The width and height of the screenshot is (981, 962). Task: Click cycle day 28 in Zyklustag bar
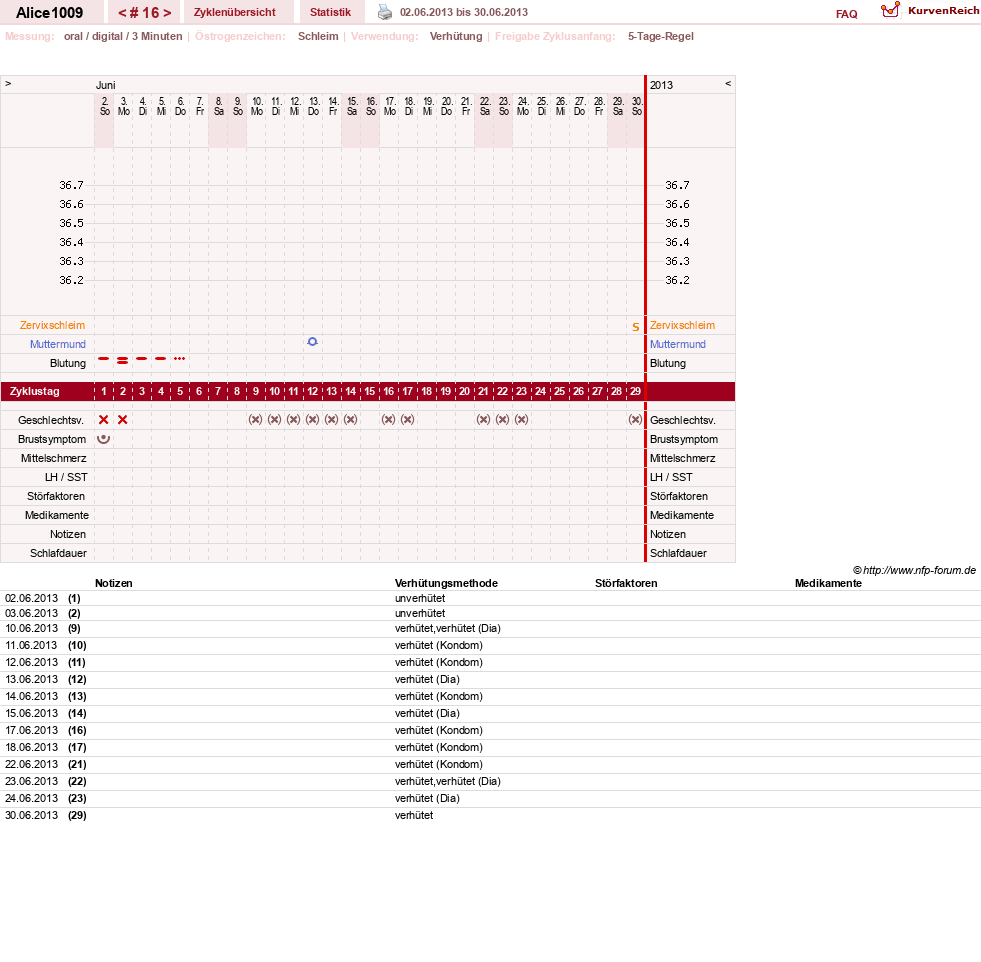pos(616,391)
